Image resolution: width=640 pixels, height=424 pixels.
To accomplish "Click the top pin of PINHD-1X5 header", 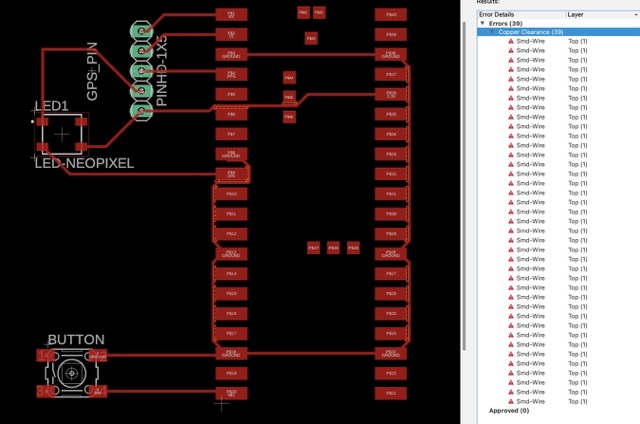I will [x=140, y=31].
